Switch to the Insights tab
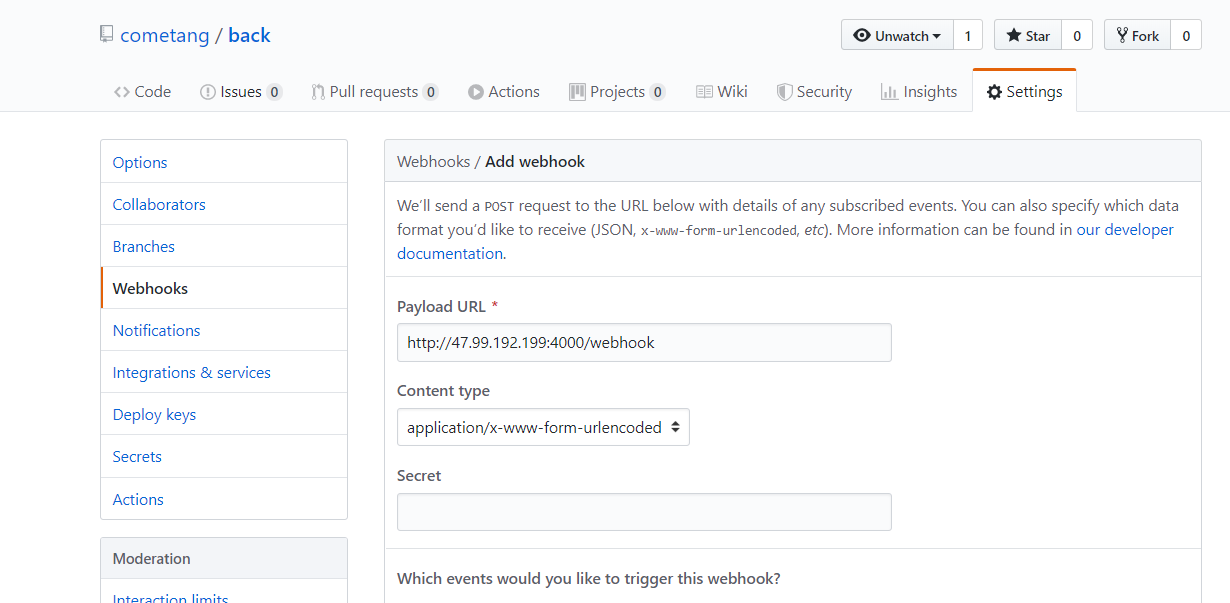The width and height of the screenshot is (1230, 603). pyautogui.click(x=919, y=91)
